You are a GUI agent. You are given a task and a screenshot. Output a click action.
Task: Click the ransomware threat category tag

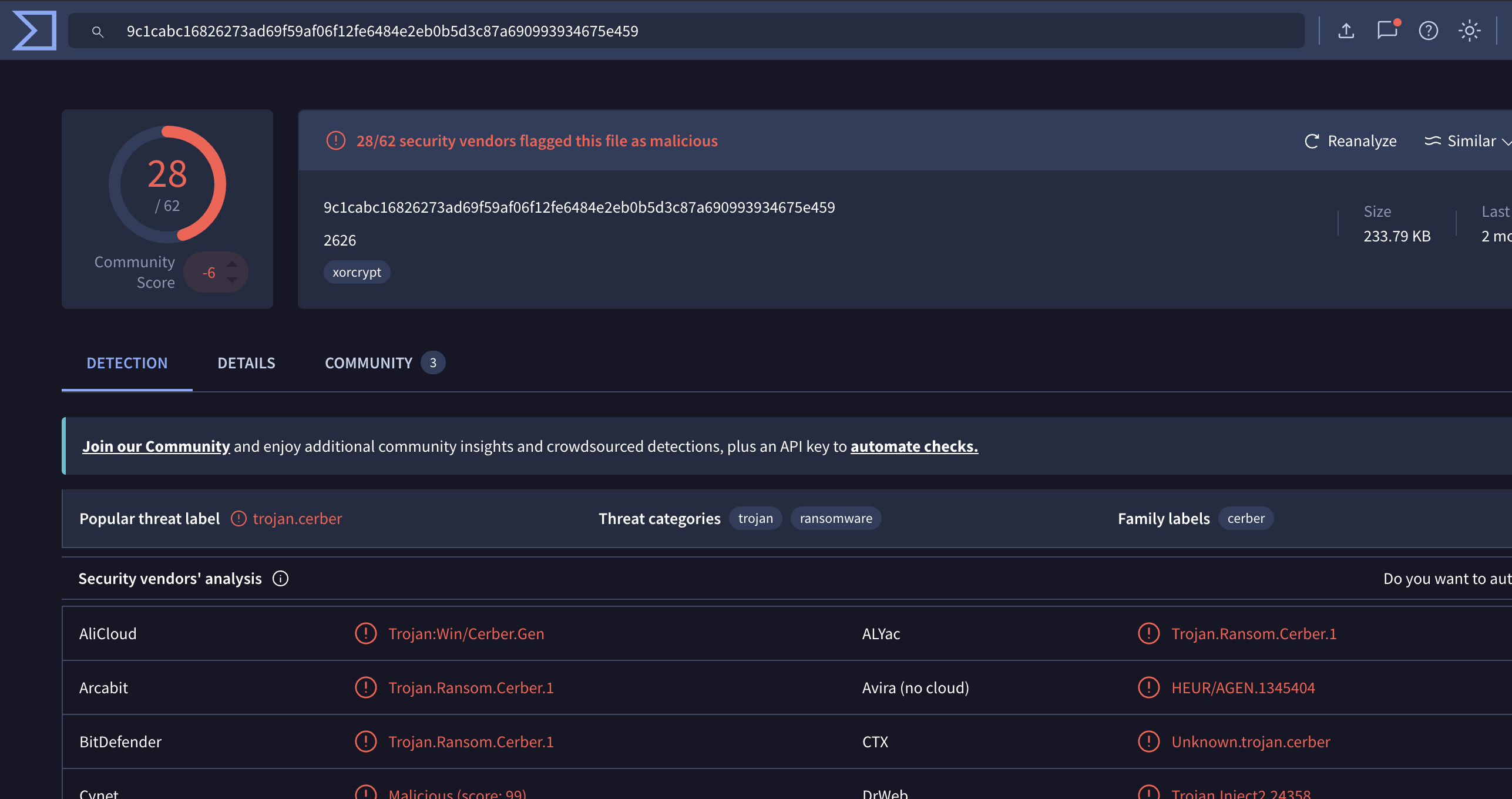(x=836, y=518)
